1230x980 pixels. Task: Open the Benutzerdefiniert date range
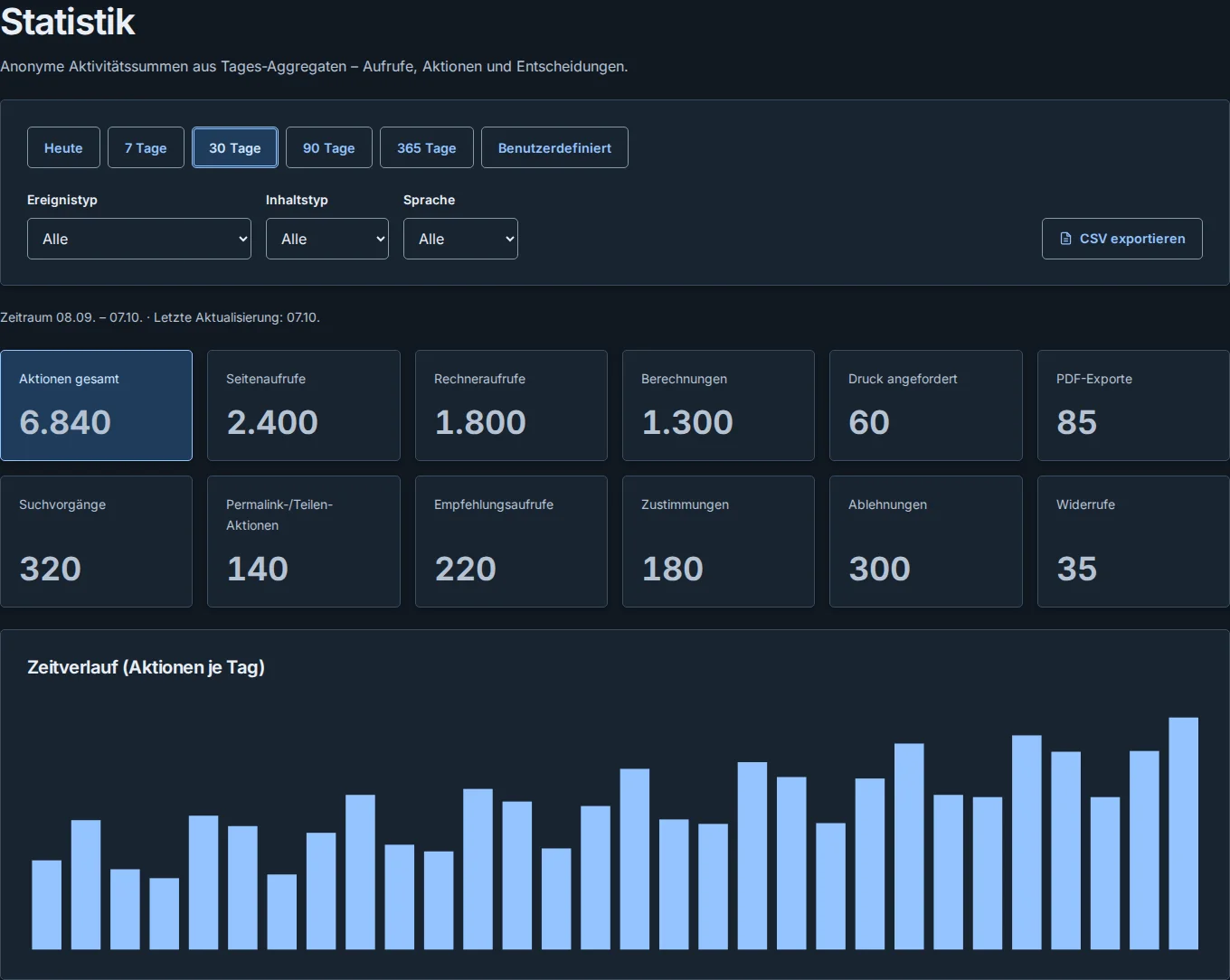[x=554, y=147]
